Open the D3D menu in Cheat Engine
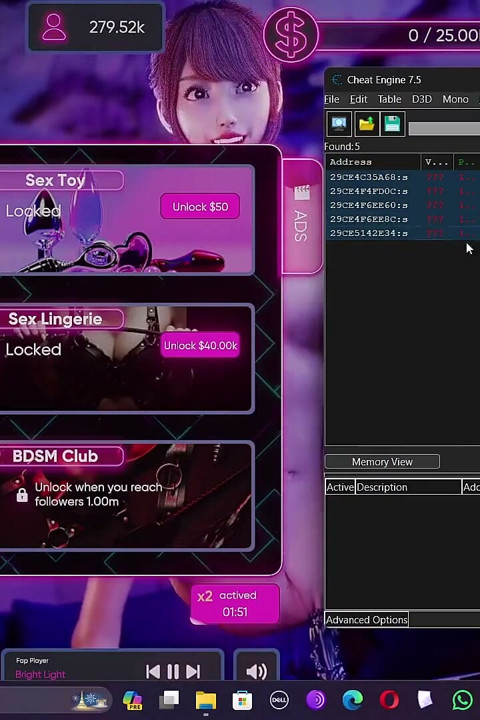 click(422, 99)
